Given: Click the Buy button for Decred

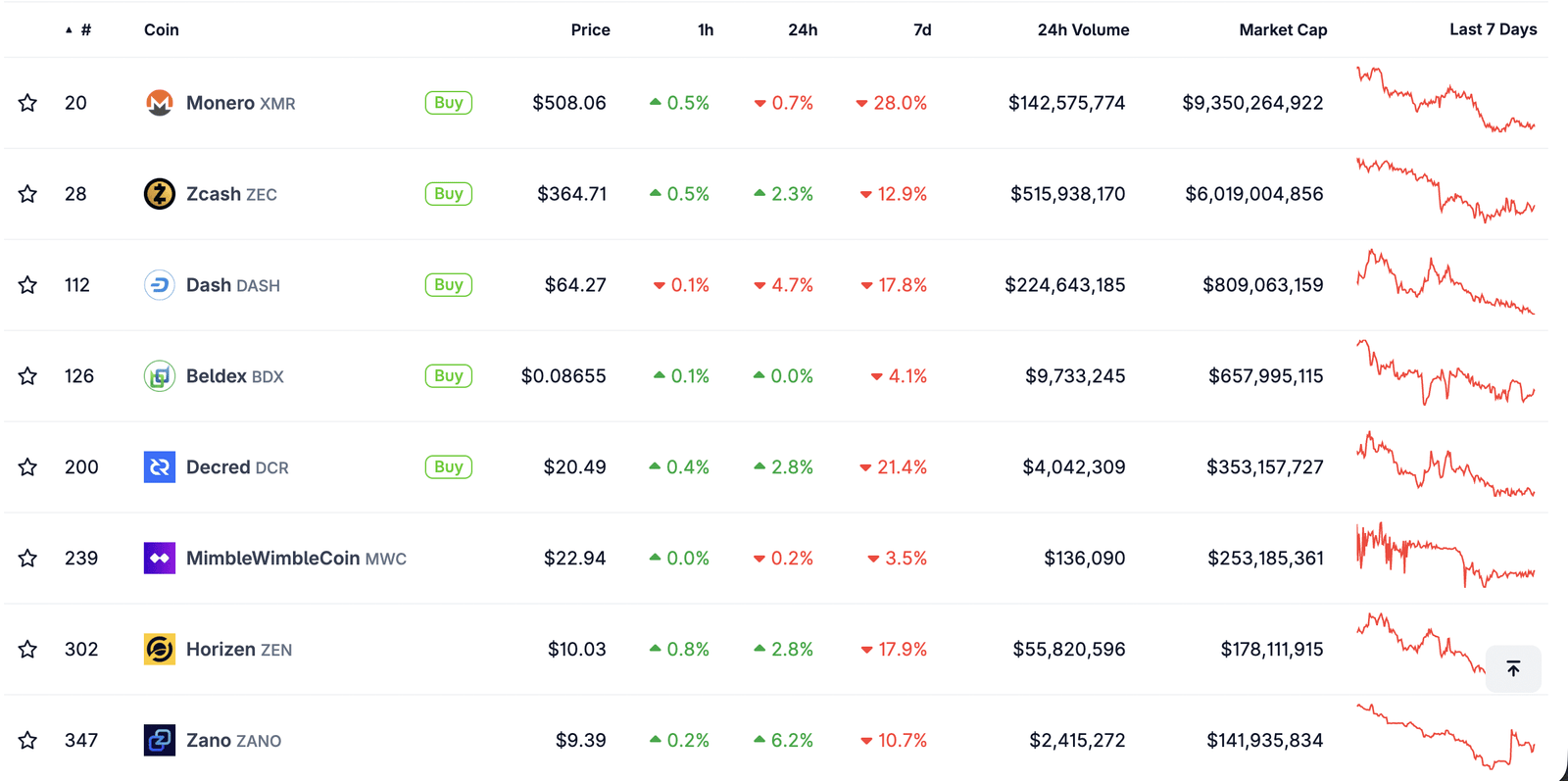Looking at the screenshot, I should pos(448,466).
